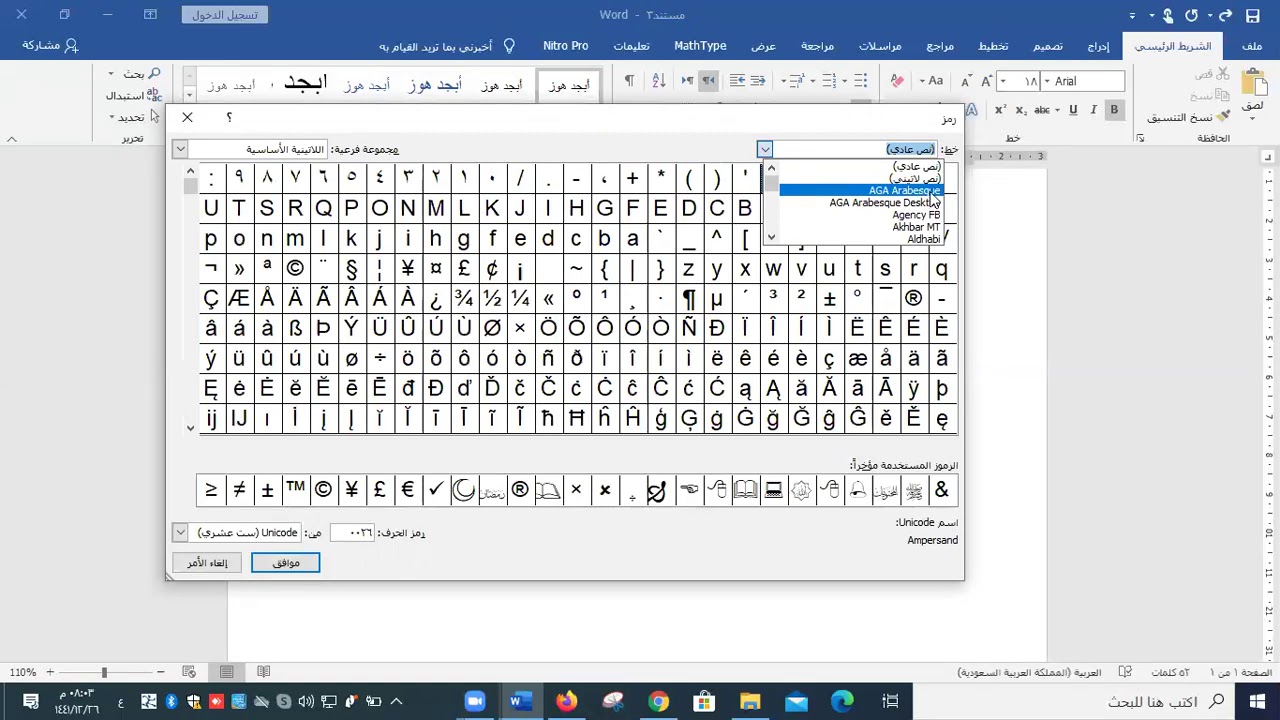Pick the registered sign in recent symbols
The image size is (1280, 720).
520,490
